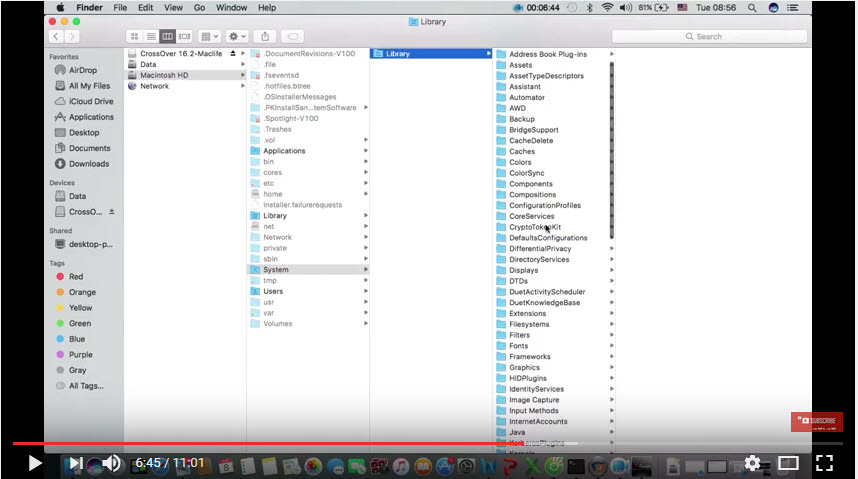Eject the CrossOver 16.2-Maclife volume
The height and width of the screenshot is (479, 858).
pos(233,52)
